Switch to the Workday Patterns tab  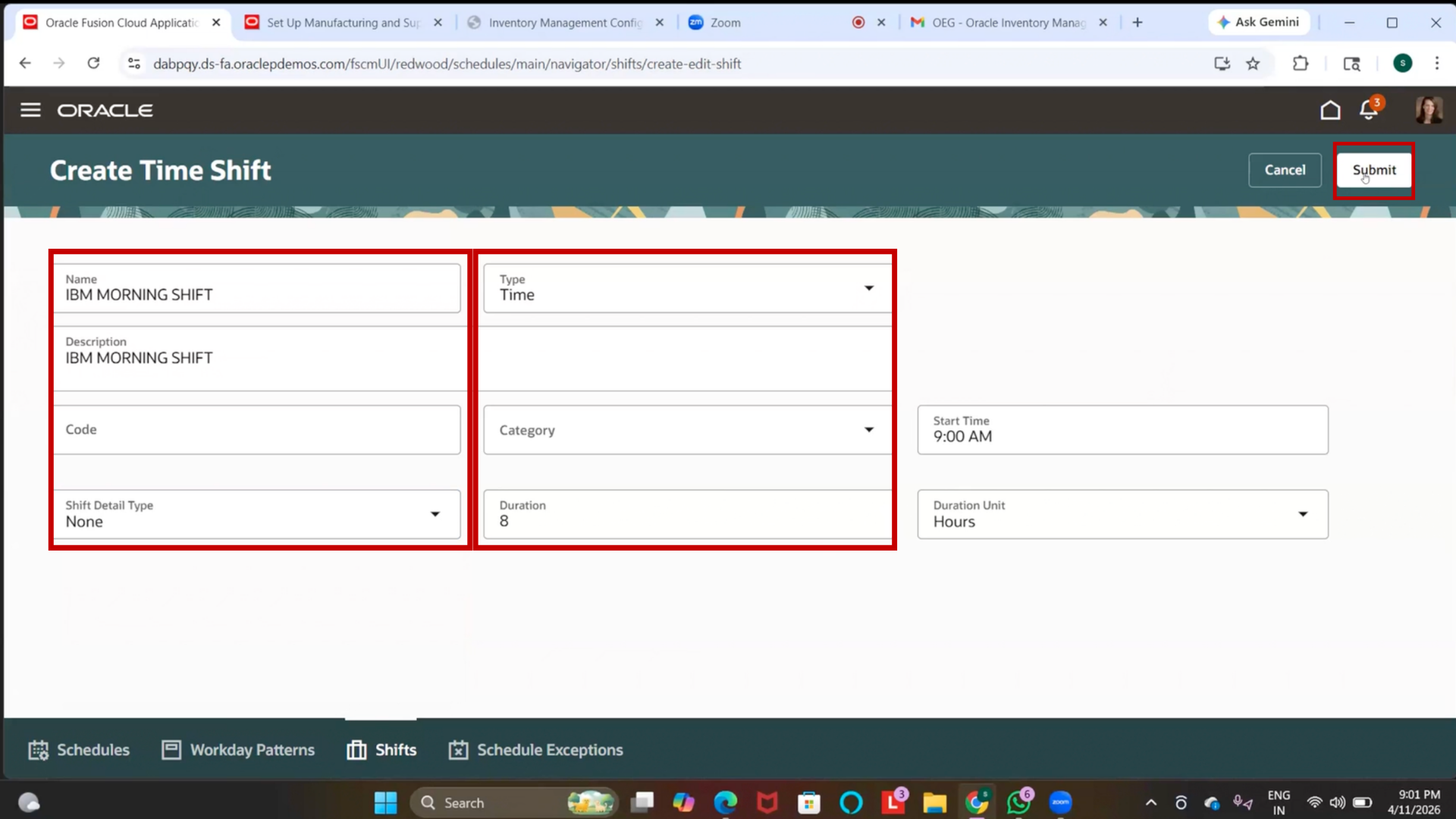point(238,750)
